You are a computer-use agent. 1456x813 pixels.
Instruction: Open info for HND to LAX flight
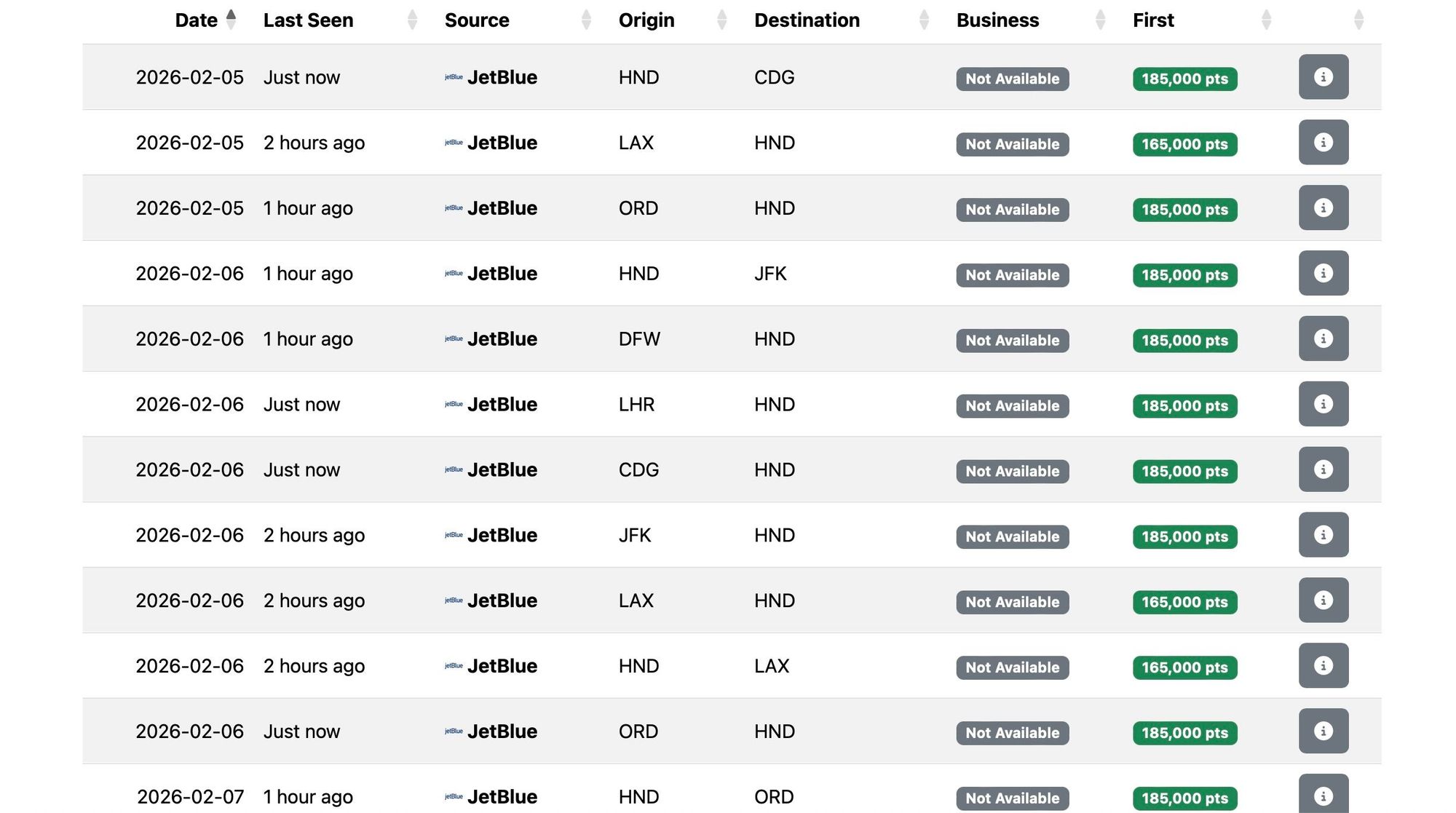[1323, 666]
